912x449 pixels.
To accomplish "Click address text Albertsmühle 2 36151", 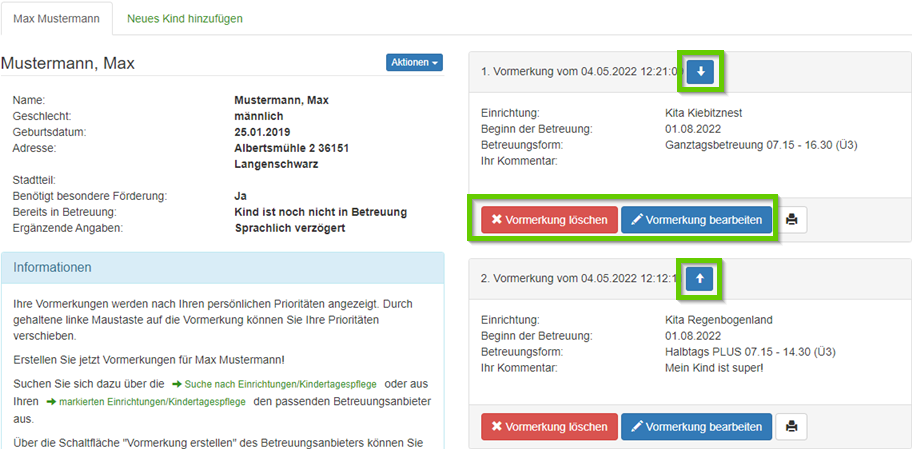I will coord(292,148).
